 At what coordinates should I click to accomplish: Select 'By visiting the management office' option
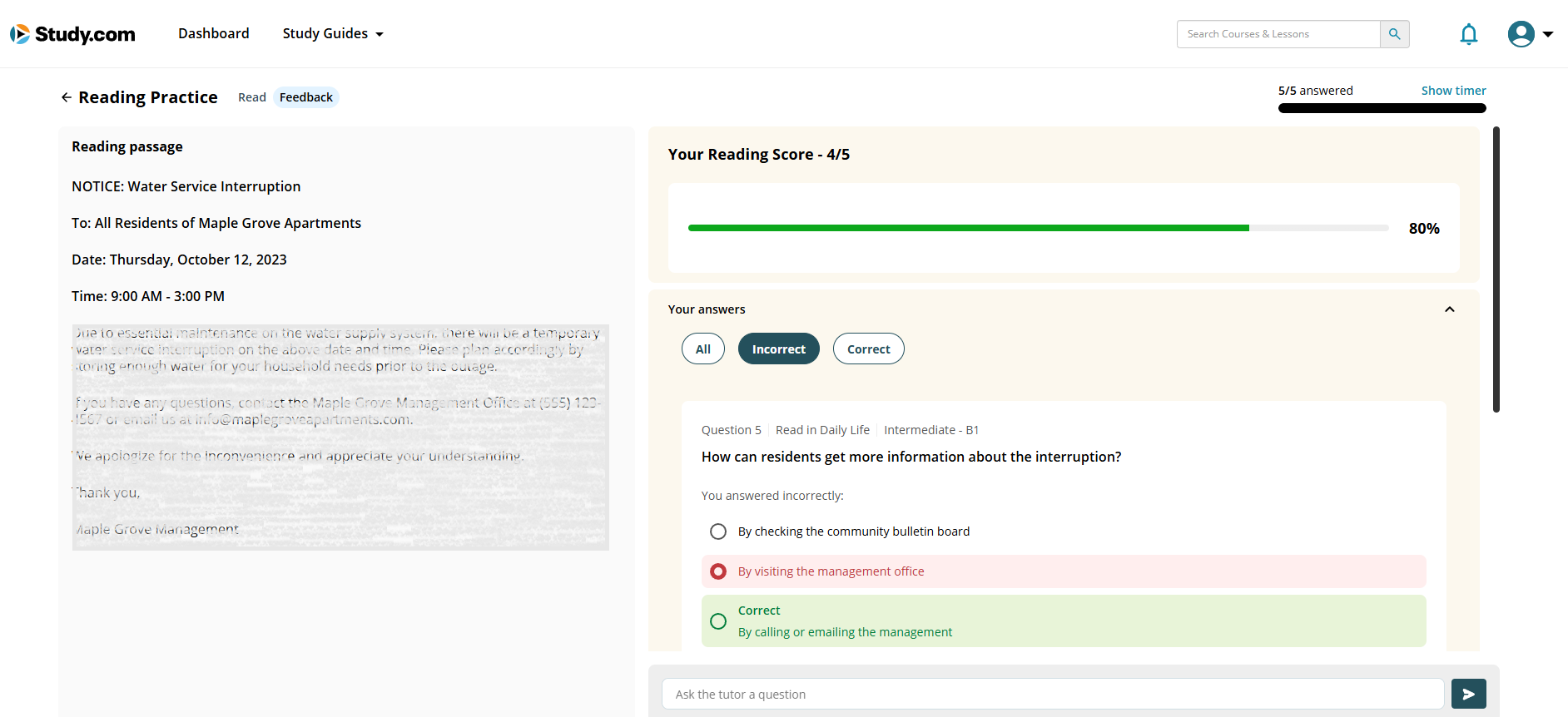[718, 571]
